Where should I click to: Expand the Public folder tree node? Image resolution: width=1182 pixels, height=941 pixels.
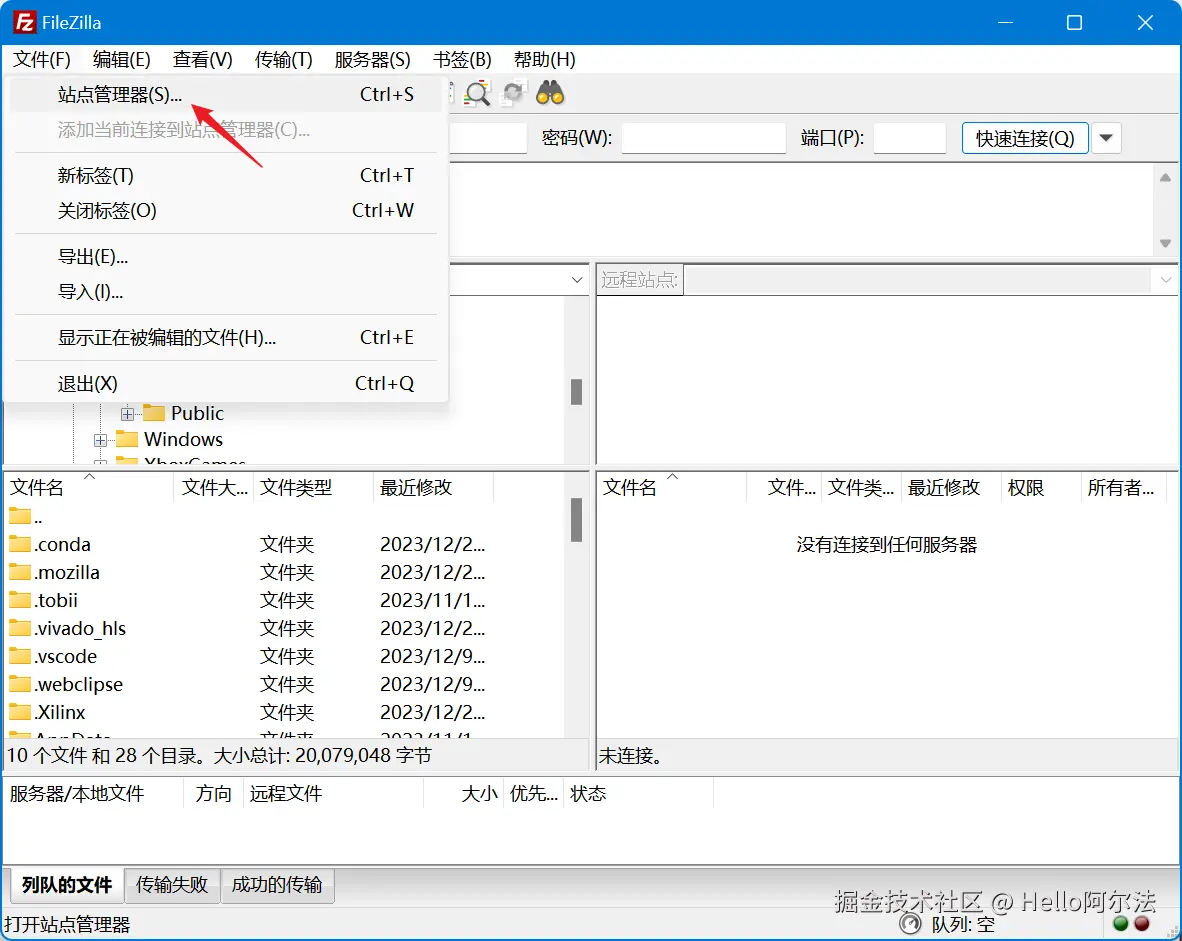click(x=127, y=414)
